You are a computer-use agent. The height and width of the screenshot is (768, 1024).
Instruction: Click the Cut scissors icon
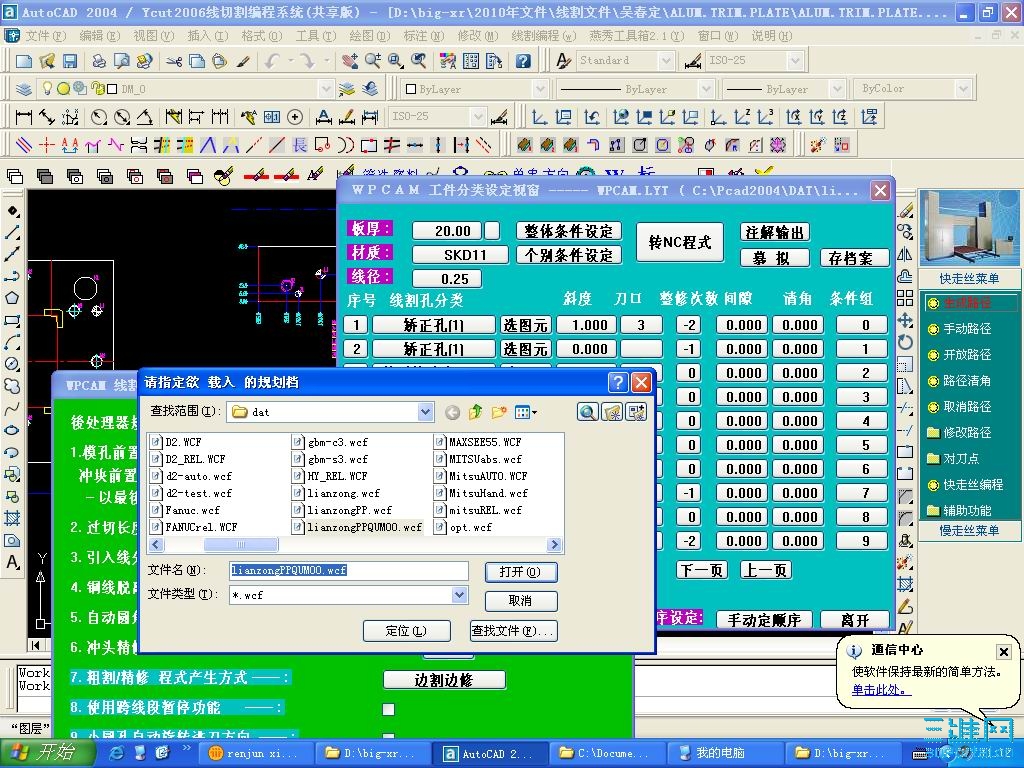174,61
